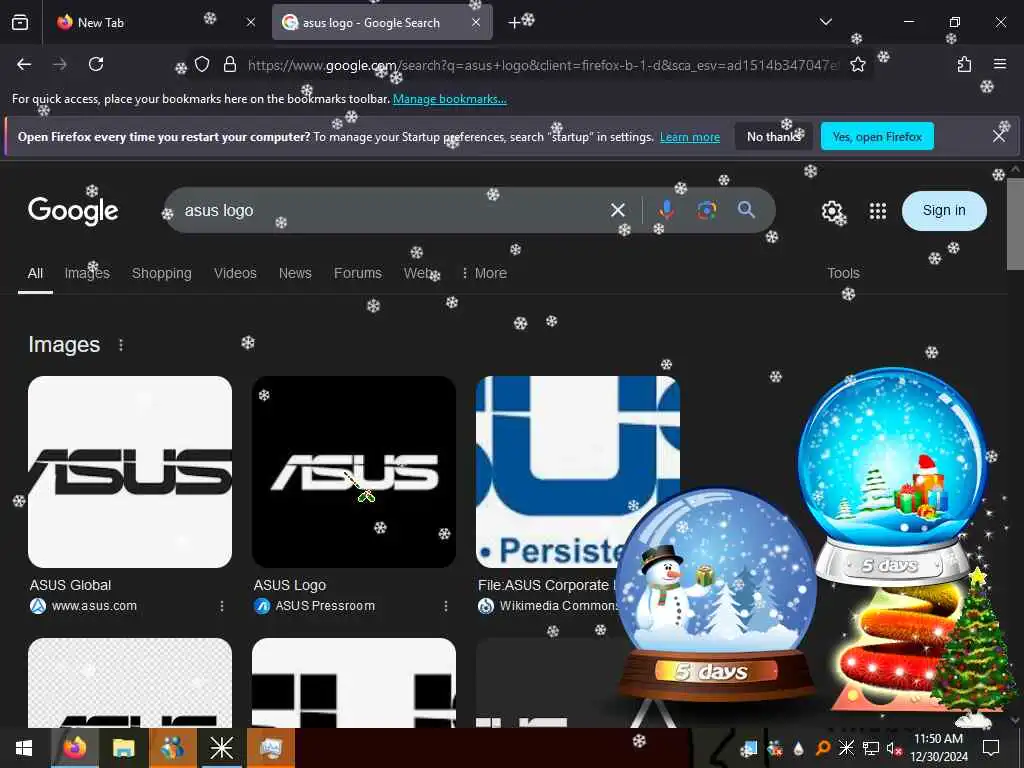Screen dimensions: 1024x768
Task: Clear the search query with X
Action: coord(618,210)
